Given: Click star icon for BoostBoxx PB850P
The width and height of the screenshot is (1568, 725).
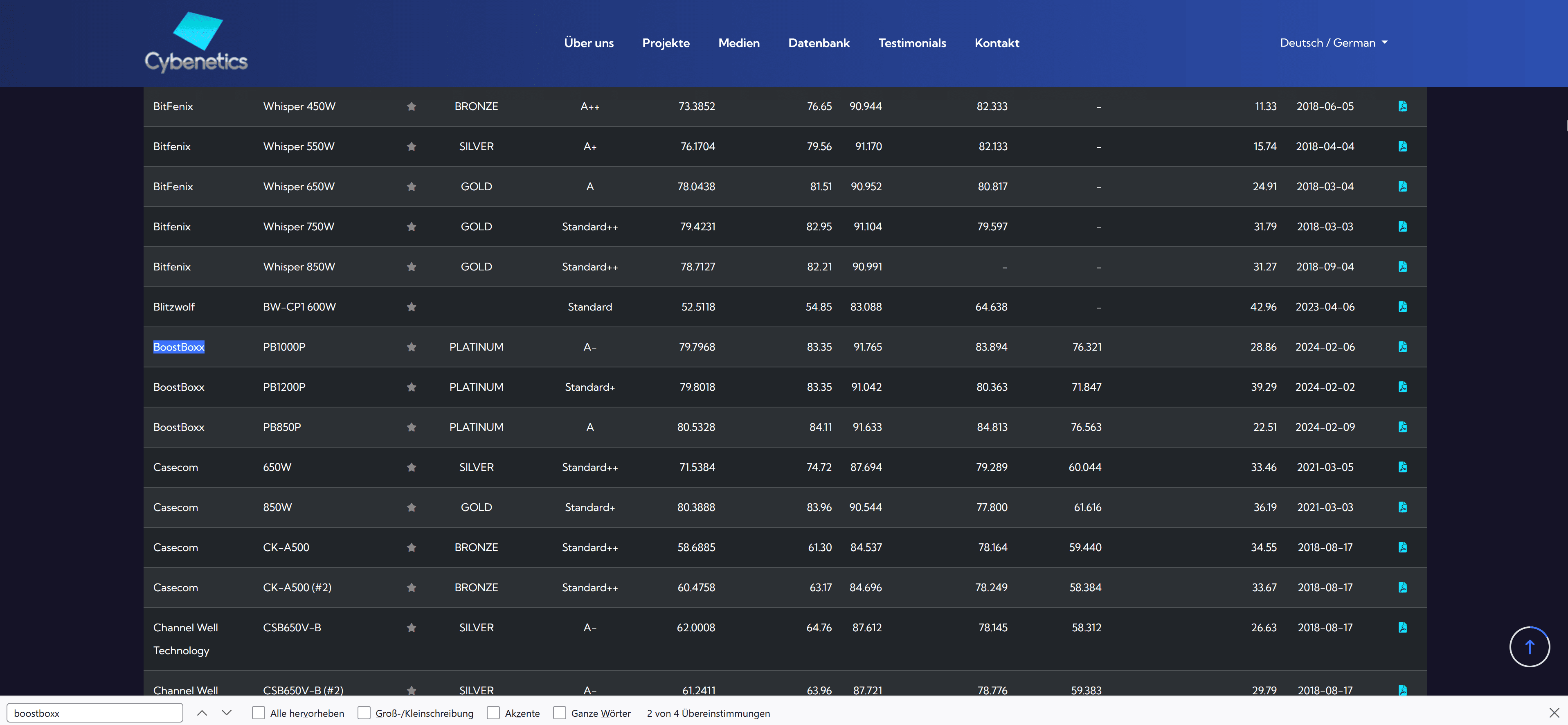Looking at the screenshot, I should (x=412, y=427).
